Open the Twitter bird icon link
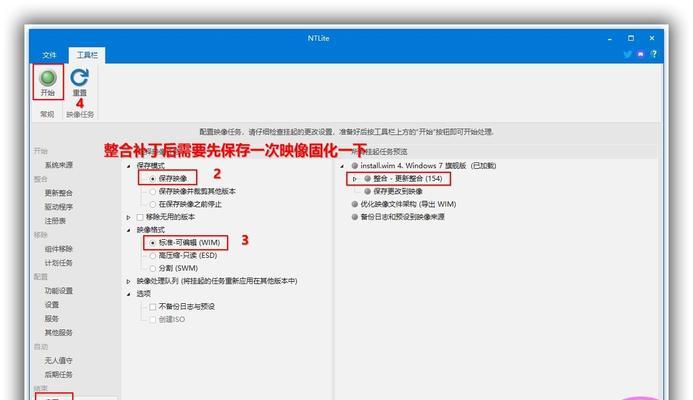The width and height of the screenshot is (693, 400). click(628, 54)
